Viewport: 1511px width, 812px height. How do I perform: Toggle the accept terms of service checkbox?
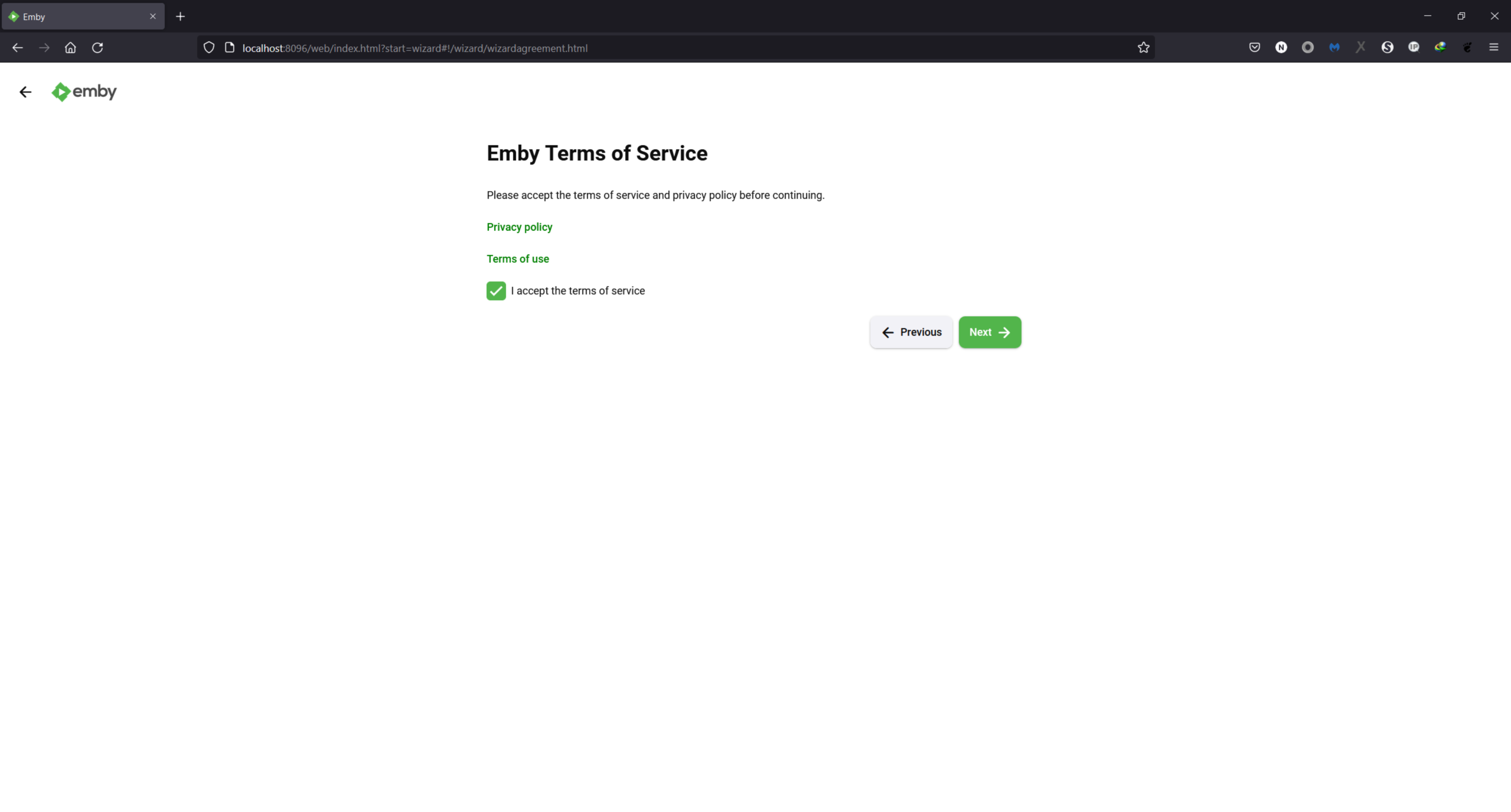click(x=496, y=290)
